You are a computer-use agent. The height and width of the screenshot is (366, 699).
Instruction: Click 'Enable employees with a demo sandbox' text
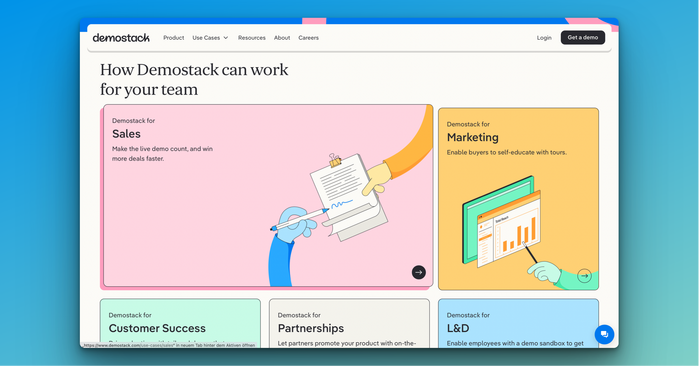click(515, 343)
